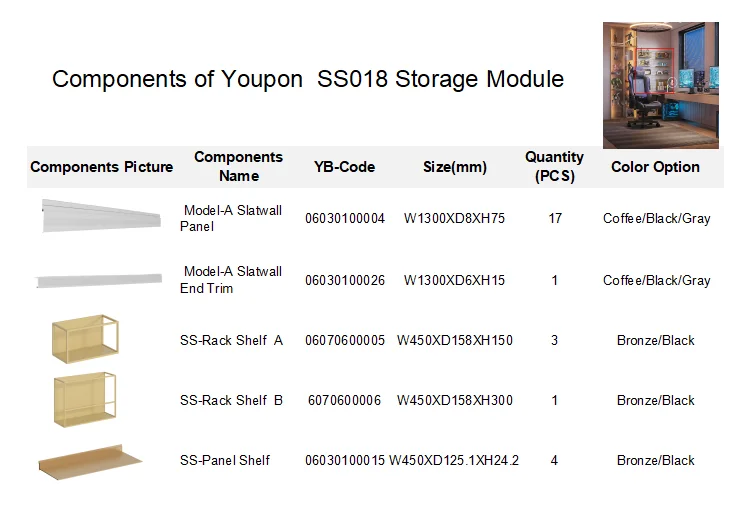Click the quantity 17 cell

(x=555, y=218)
